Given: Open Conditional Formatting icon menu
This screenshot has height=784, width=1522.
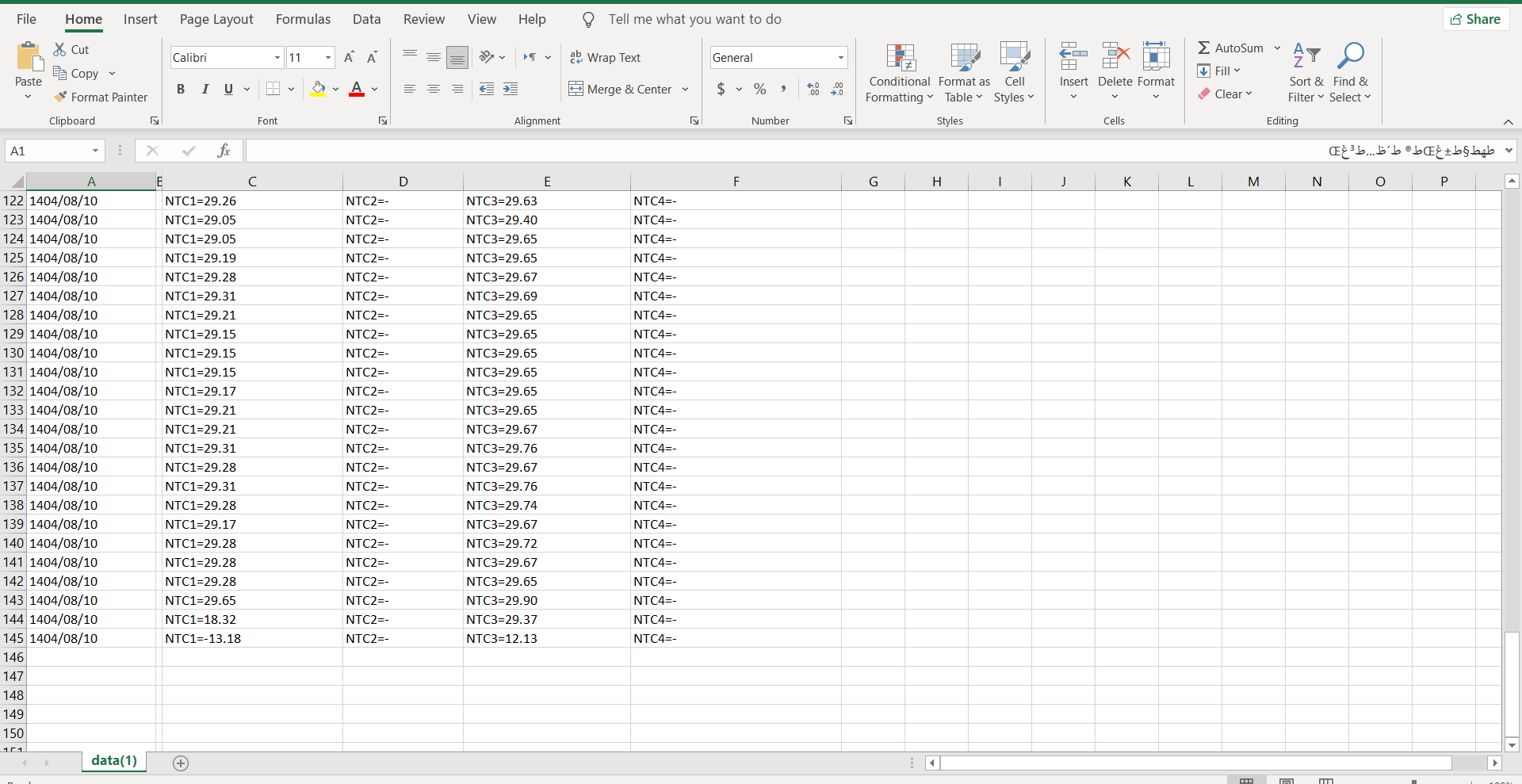Looking at the screenshot, I should click(x=900, y=58).
